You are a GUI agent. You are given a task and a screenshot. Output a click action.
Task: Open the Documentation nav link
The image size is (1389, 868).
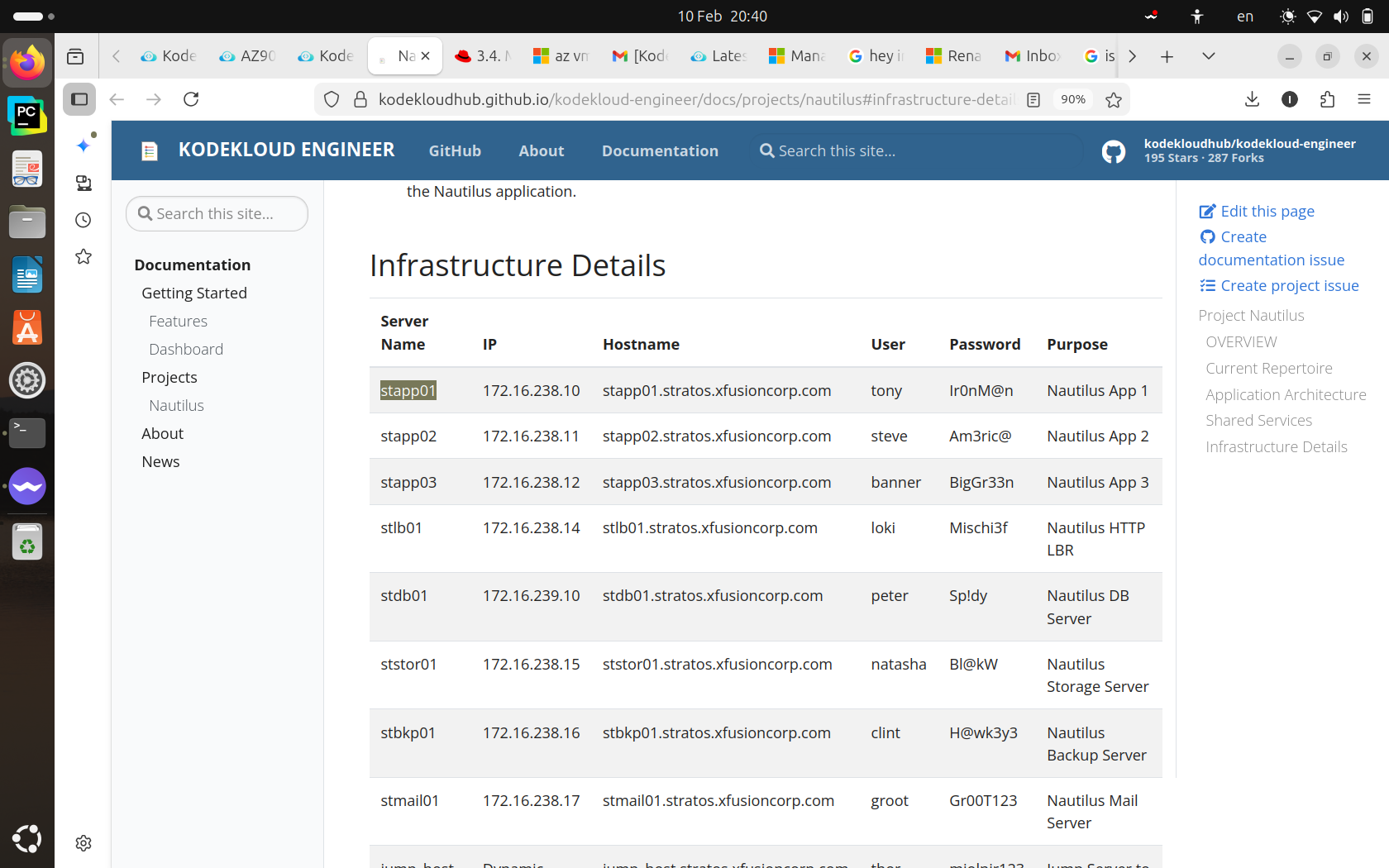[660, 151]
